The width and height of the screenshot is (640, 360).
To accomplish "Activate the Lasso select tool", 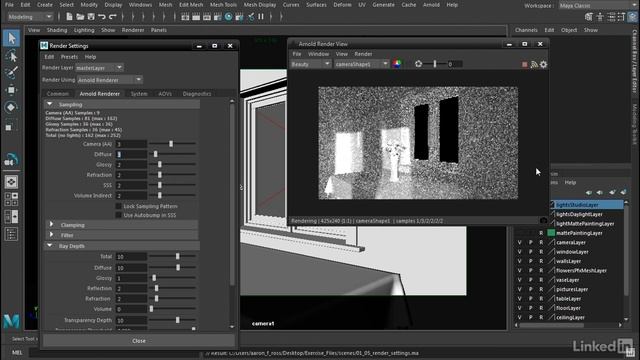I will click(11, 56).
